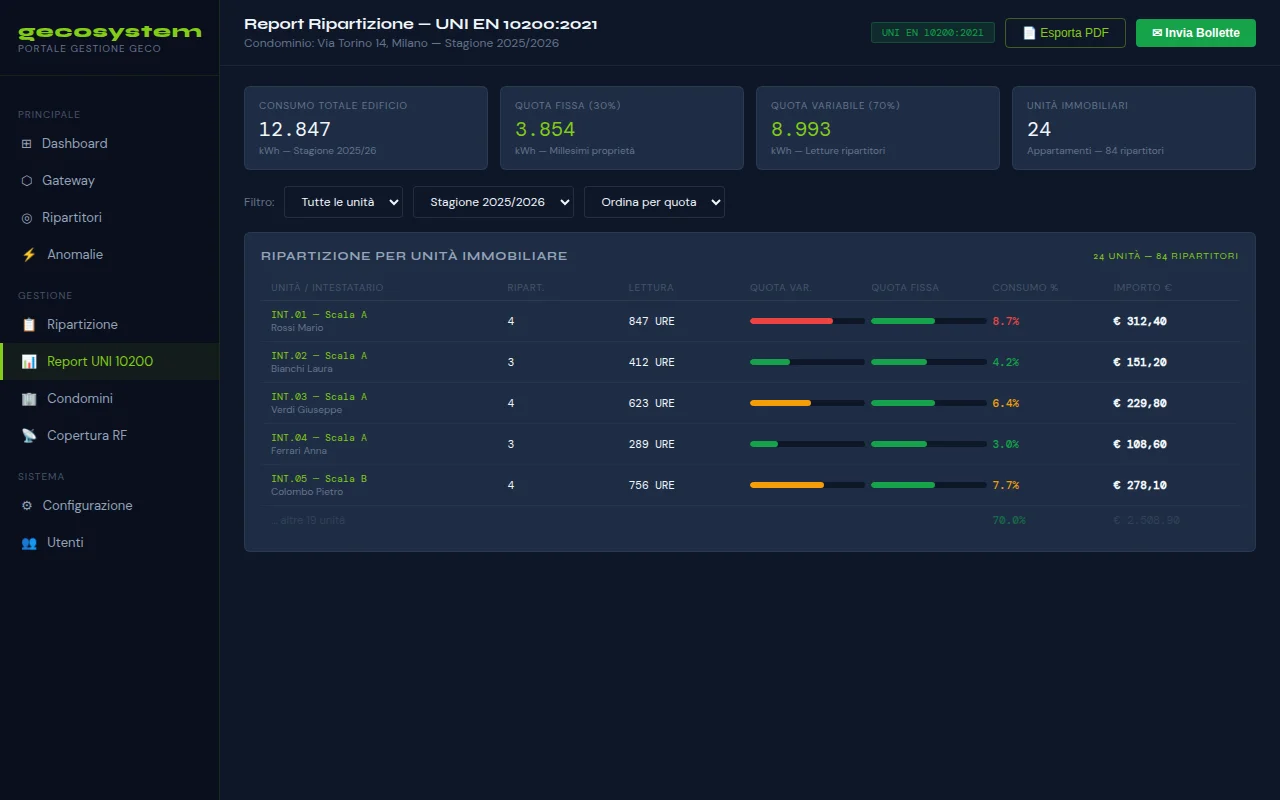Screen dimensions: 1280x800
Task: Open Copertura RF page
Action: (x=109, y=435)
